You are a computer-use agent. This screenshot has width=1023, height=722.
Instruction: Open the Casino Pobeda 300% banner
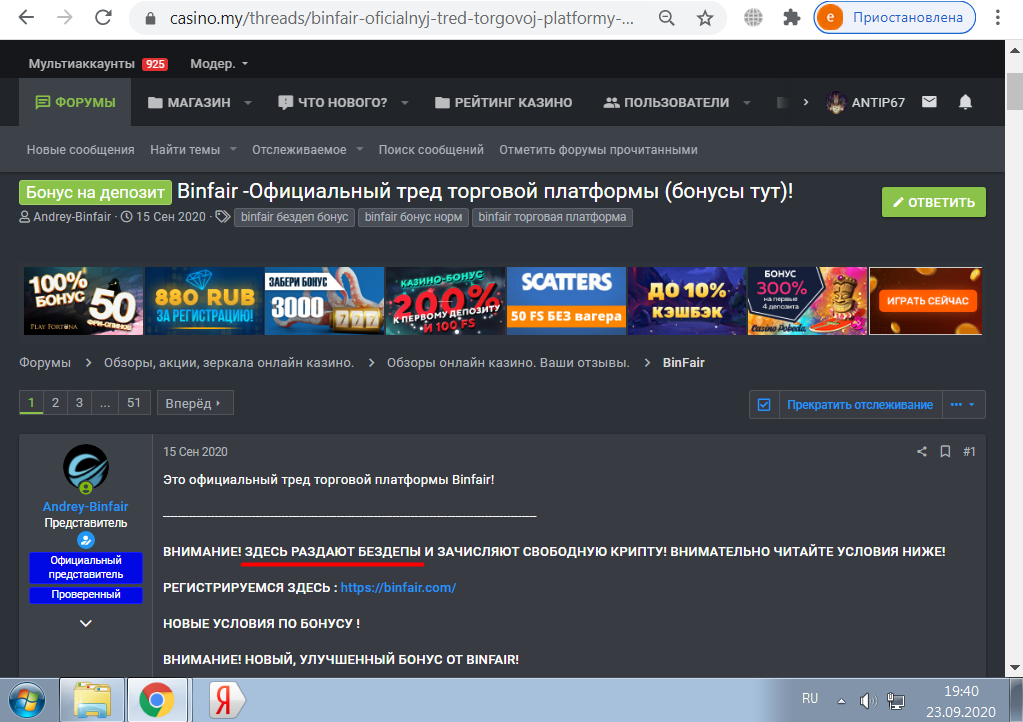point(807,301)
